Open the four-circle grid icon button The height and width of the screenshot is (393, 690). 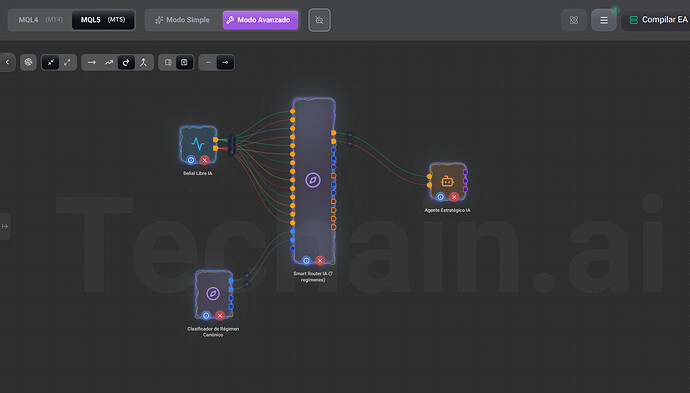[574, 20]
